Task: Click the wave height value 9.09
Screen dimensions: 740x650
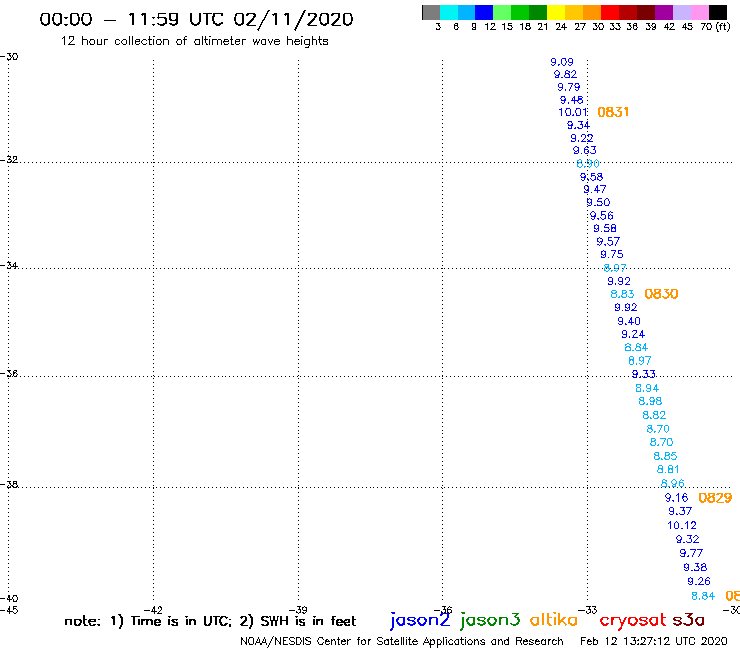Action: 562,62
